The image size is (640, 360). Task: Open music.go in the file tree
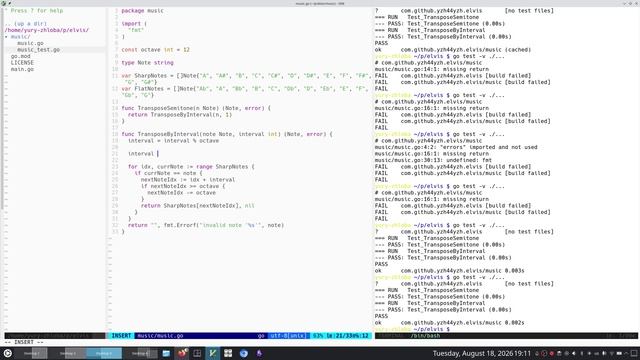pyautogui.click(x=30, y=43)
